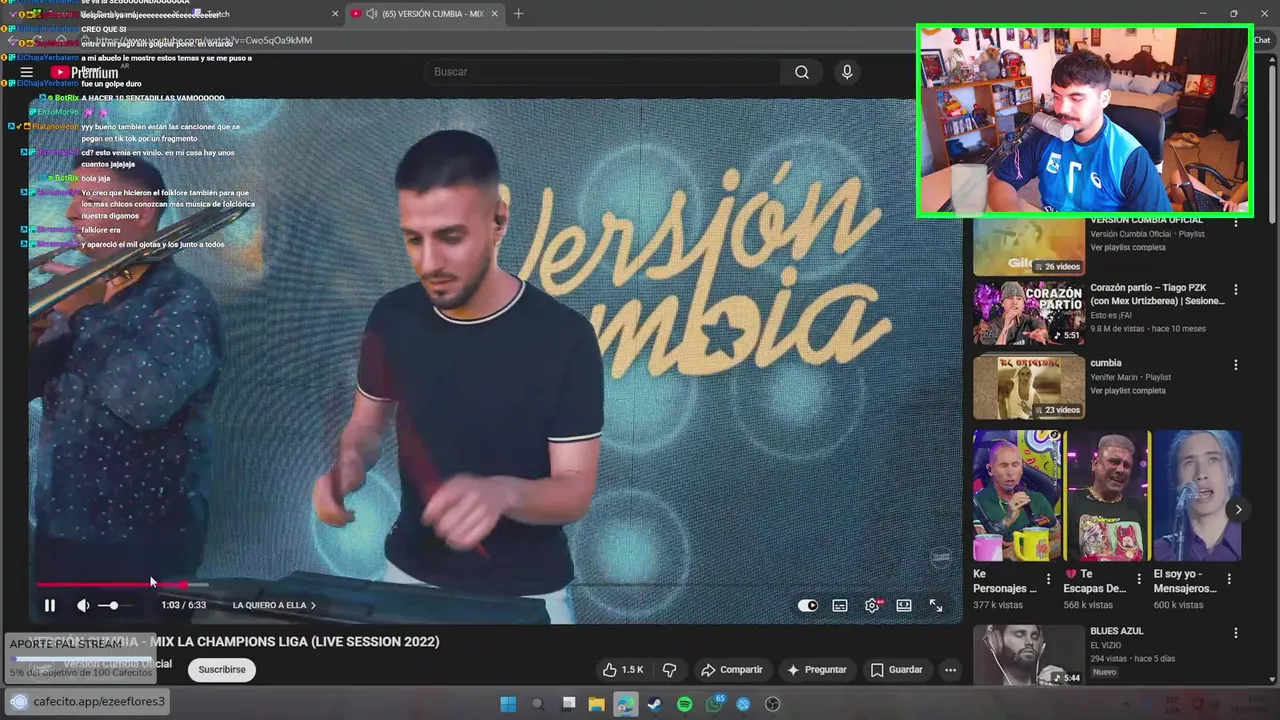Open options menu for cumbia playlist

tap(1236, 365)
